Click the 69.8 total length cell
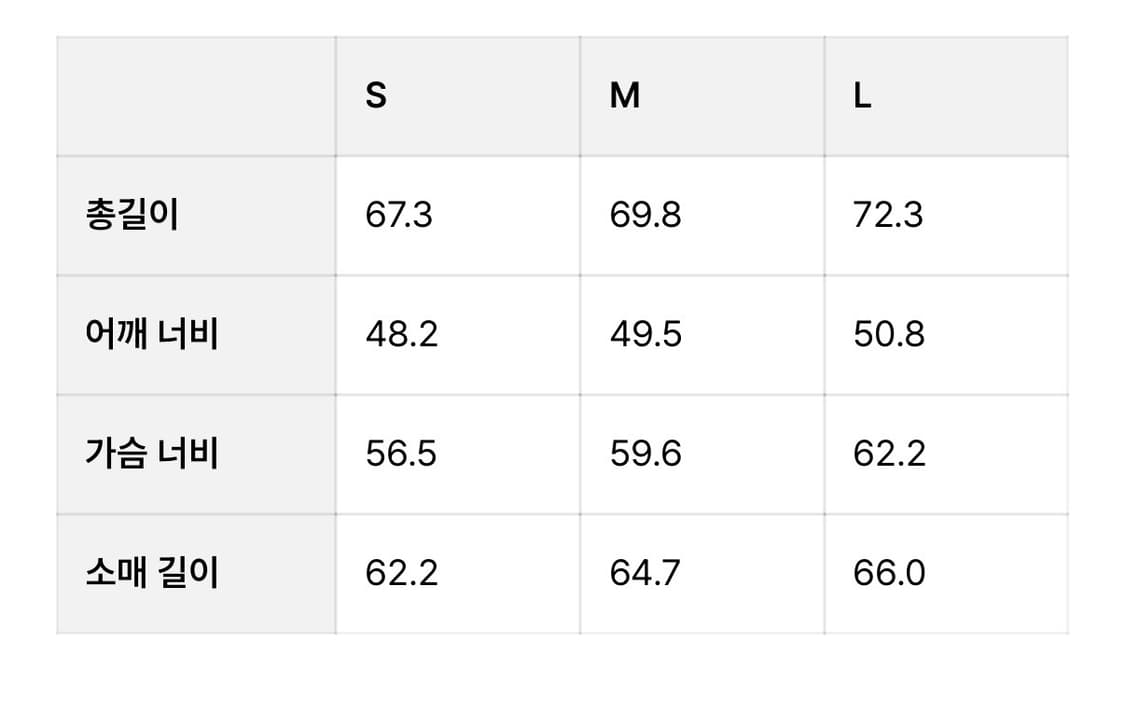 (x=645, y=215)
